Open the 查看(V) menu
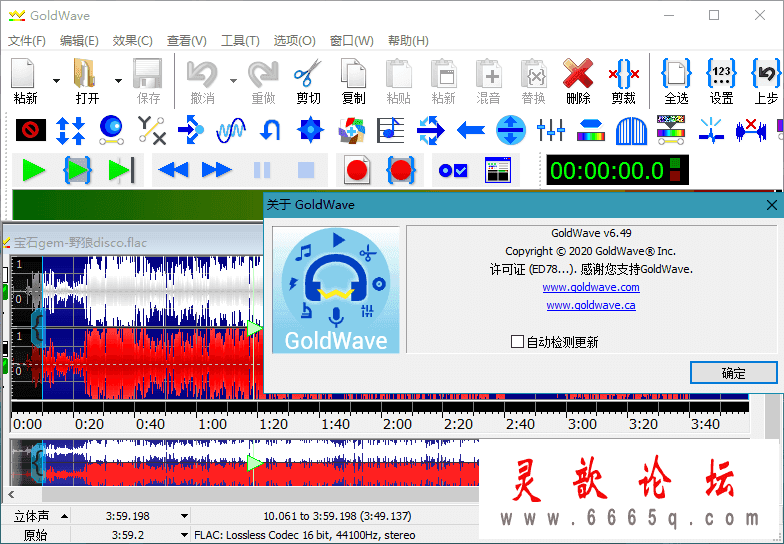Screen dimensions: 784x544 186,41
